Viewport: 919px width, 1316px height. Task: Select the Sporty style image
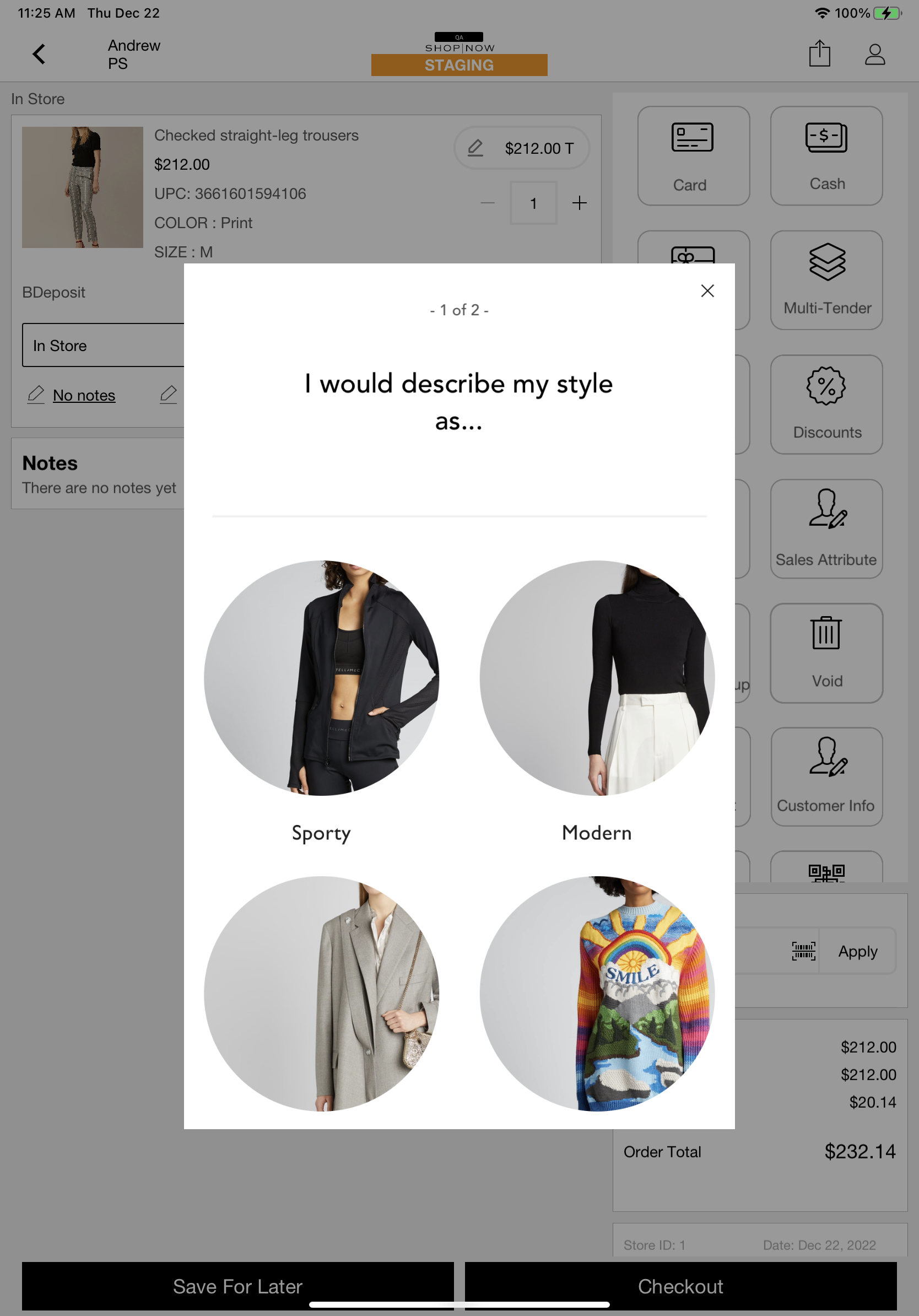tap(321, 677)
